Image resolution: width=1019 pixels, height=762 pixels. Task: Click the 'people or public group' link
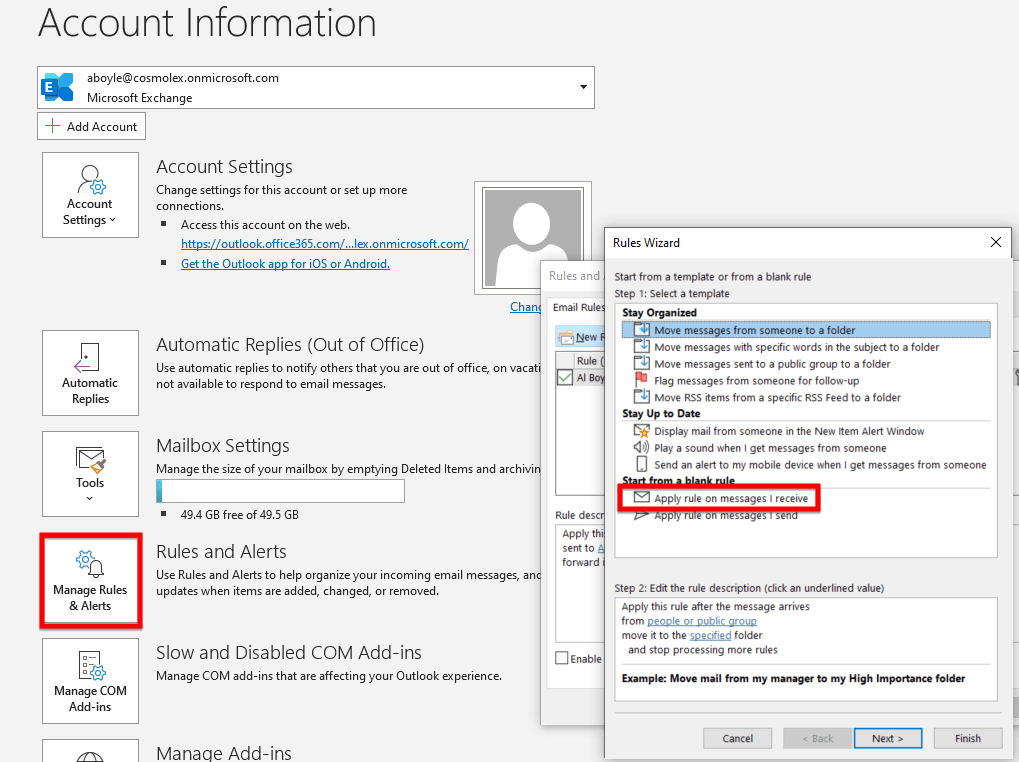click(702, 621)
